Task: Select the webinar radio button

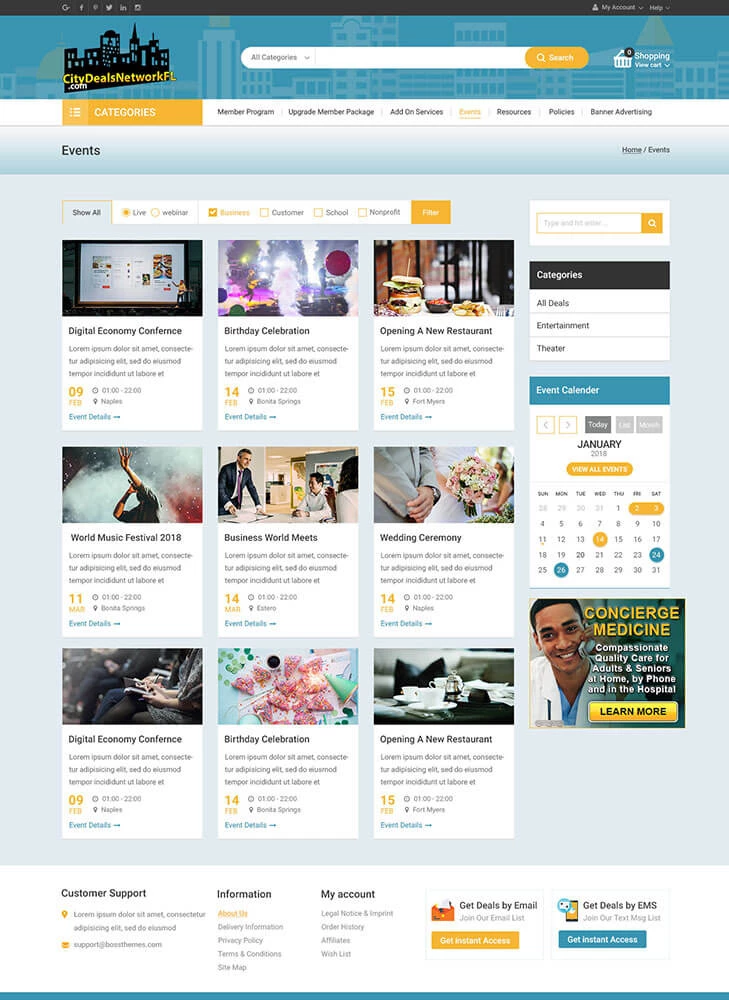Action: click(x=155, y=212)
